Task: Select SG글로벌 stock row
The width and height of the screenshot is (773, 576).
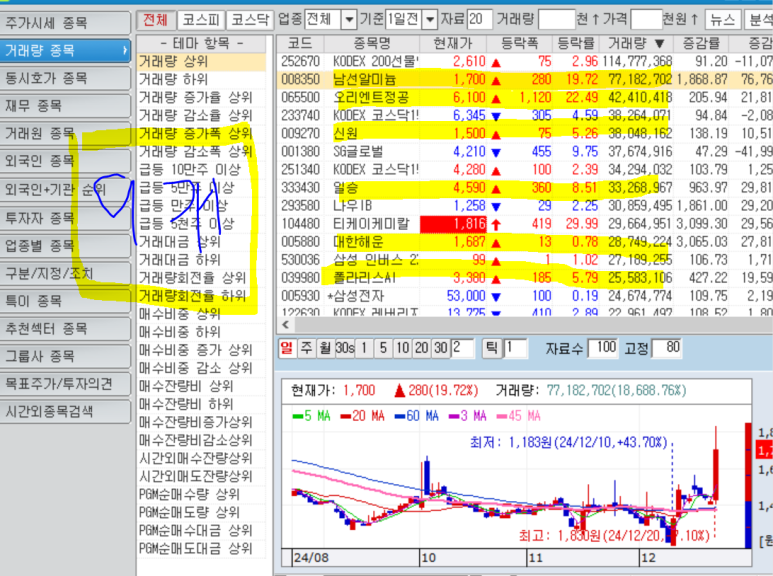Action: pos(525,151)
